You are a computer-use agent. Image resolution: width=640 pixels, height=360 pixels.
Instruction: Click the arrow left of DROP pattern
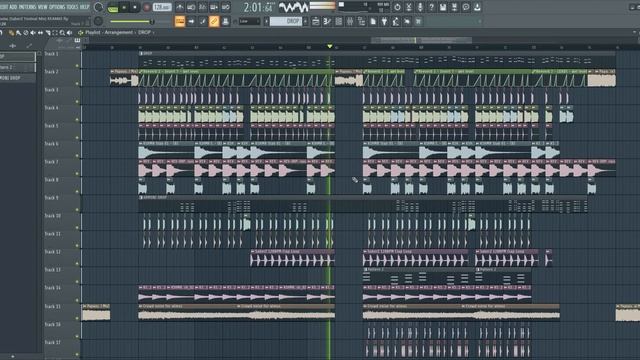point(267,21)
